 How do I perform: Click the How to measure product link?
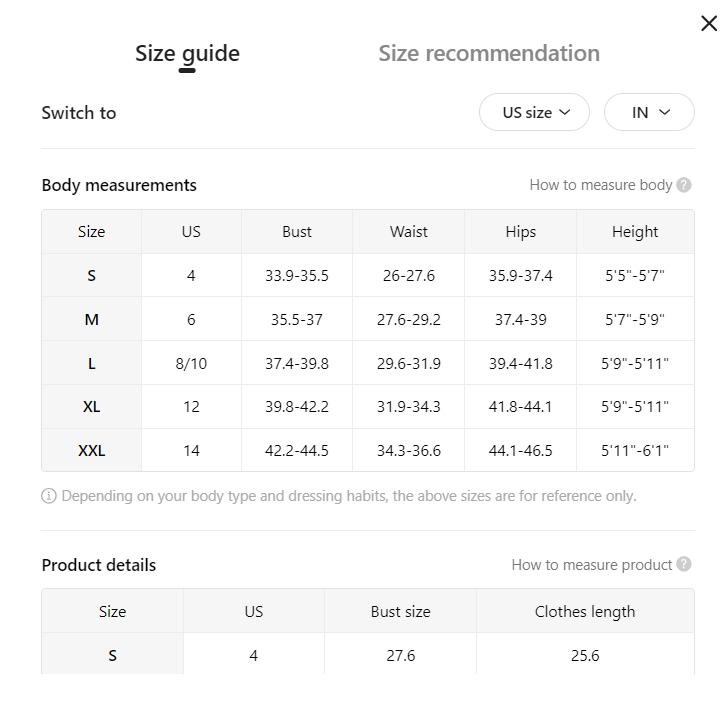point(592,565)
